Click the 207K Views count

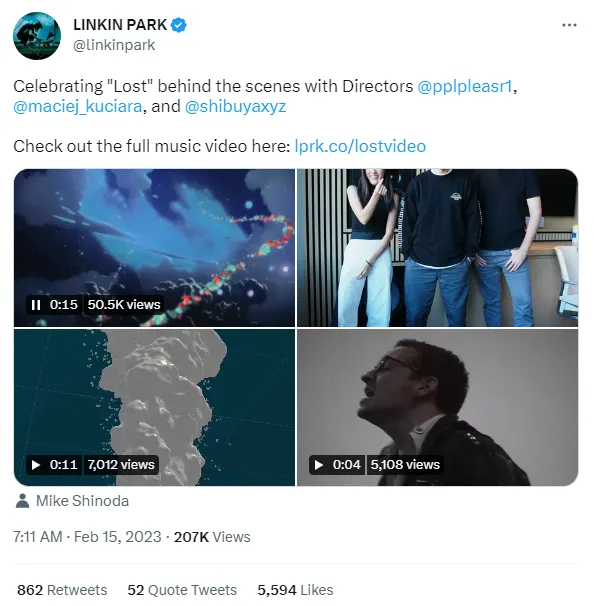point(212,537)
